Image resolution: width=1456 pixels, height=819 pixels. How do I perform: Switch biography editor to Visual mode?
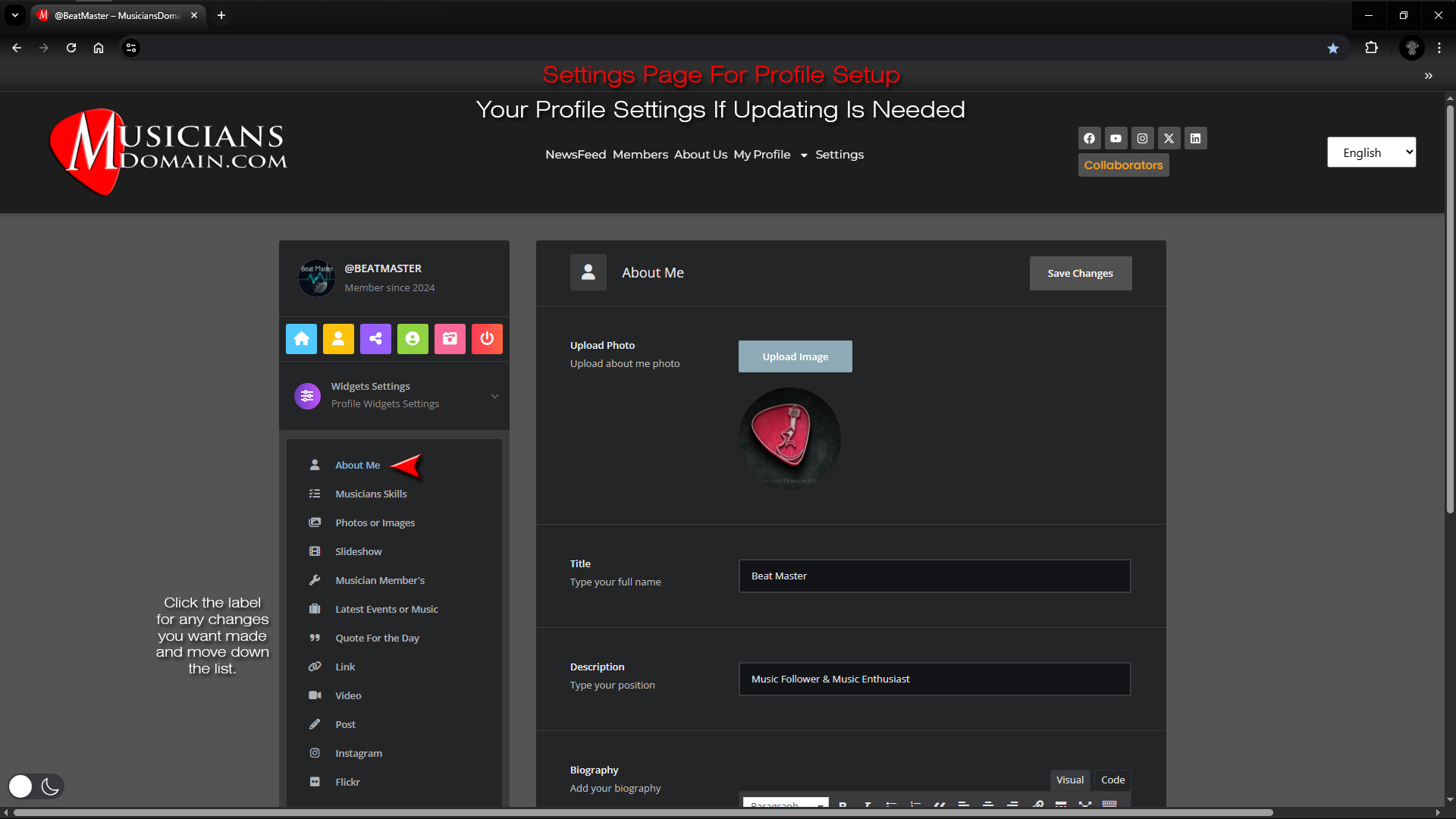[x=1070, y=780]
